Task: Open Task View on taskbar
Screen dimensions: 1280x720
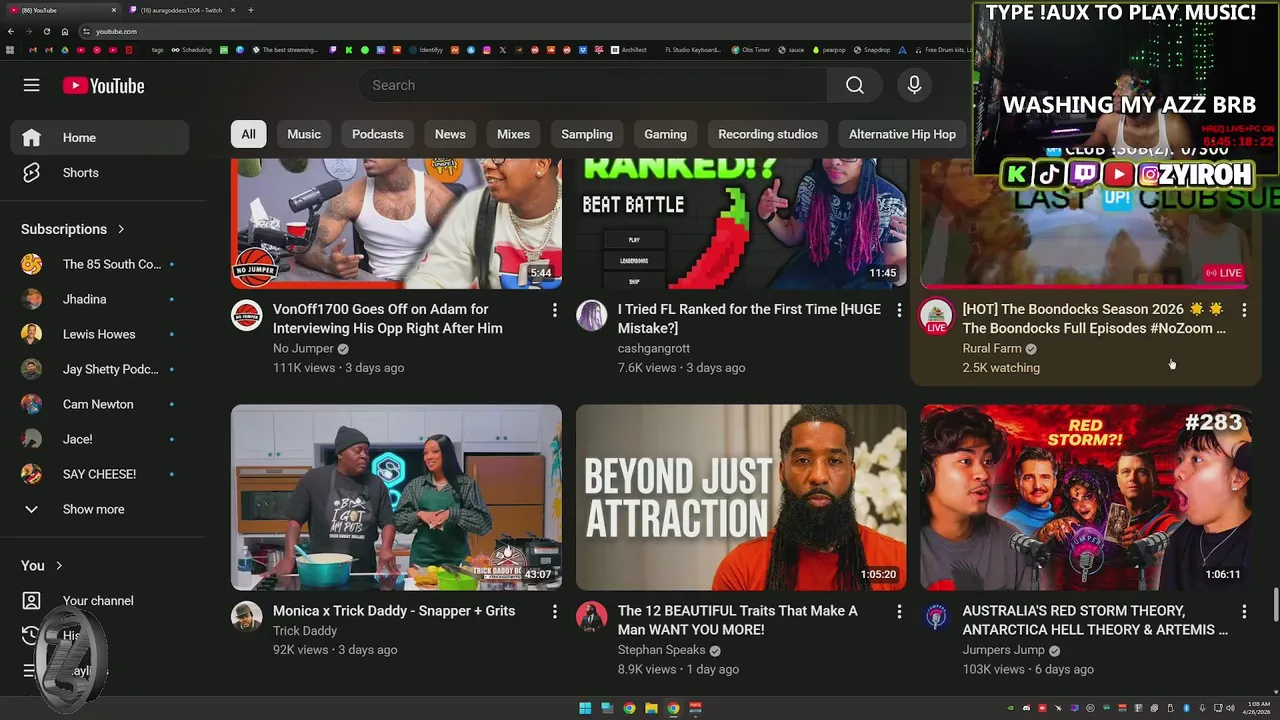Action: click(607, 708)
